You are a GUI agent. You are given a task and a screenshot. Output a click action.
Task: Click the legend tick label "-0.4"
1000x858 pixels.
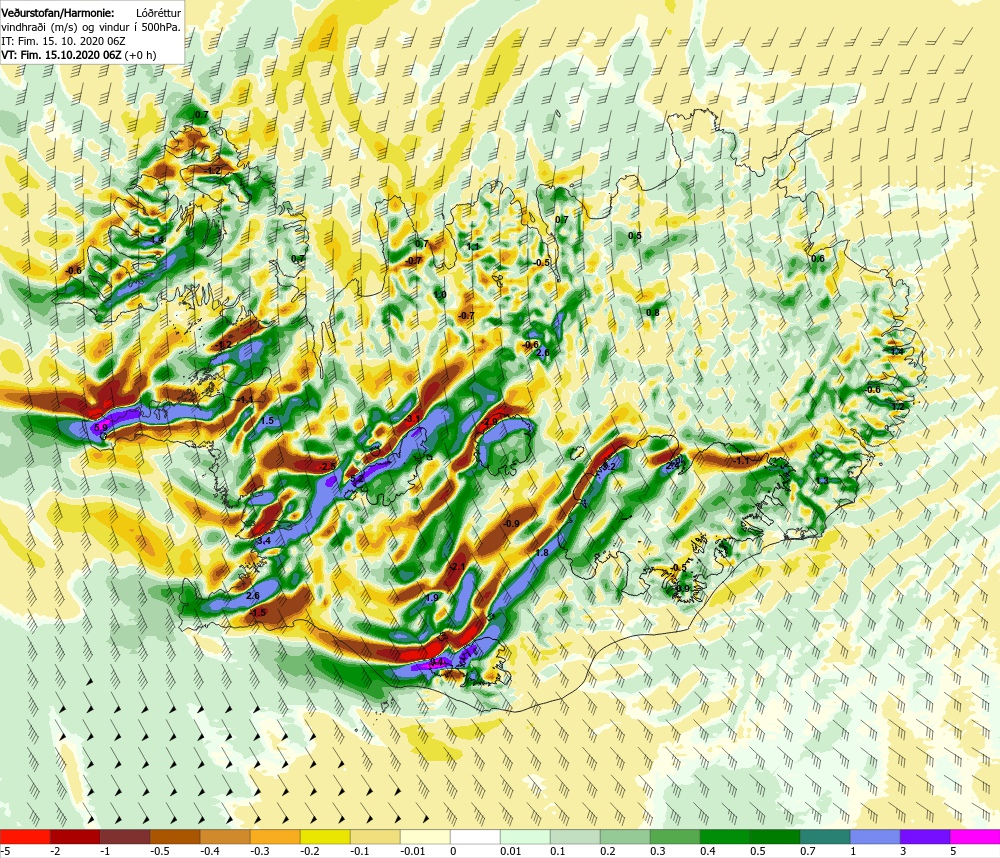click(x=209, y=851)
